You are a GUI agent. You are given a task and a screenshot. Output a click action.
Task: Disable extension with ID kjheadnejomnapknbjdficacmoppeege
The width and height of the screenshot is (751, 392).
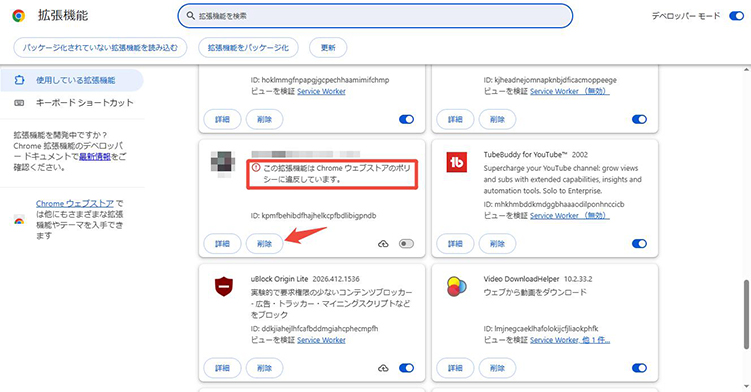(639, 119)
